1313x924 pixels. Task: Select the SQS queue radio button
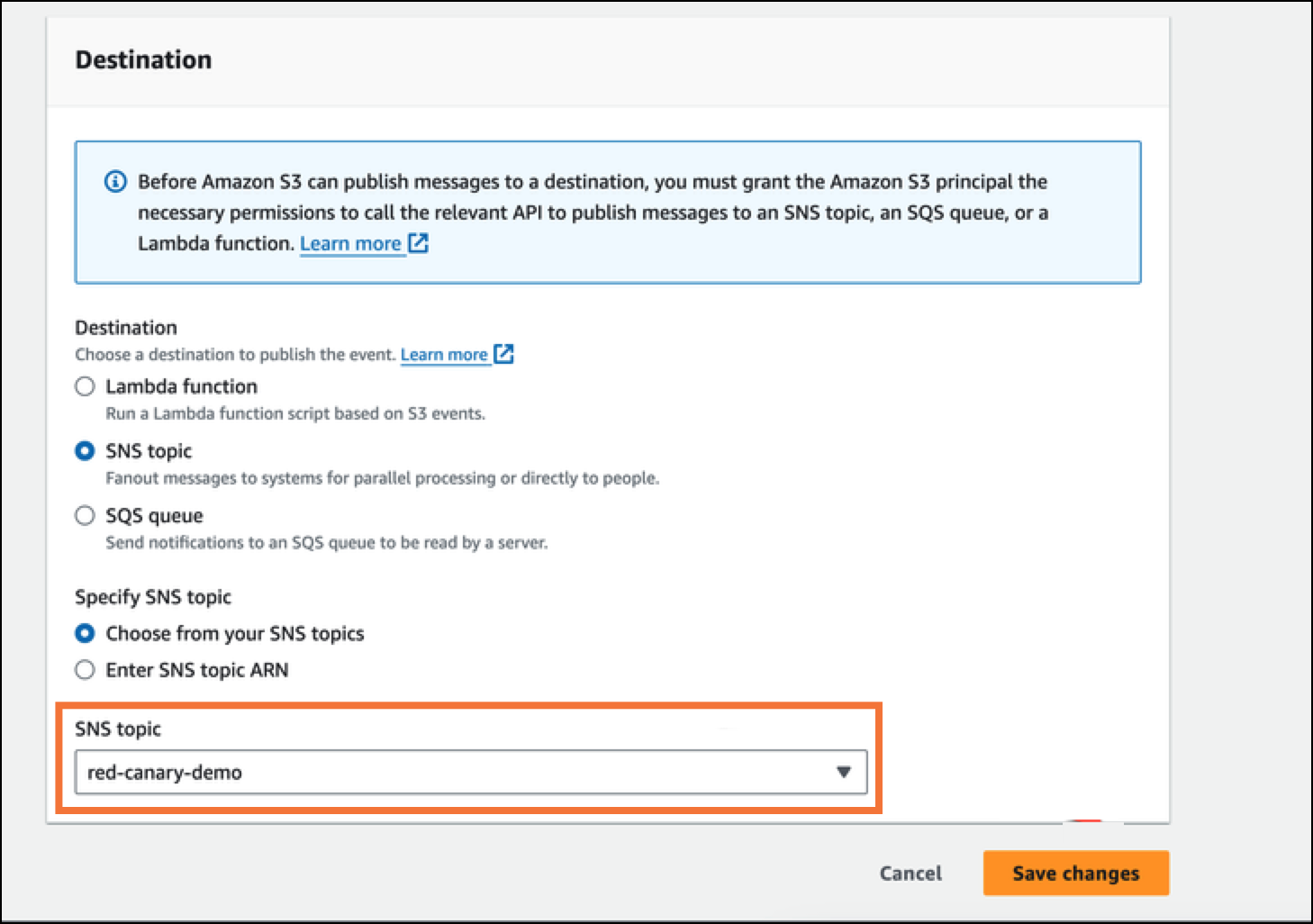pos(85,516)
